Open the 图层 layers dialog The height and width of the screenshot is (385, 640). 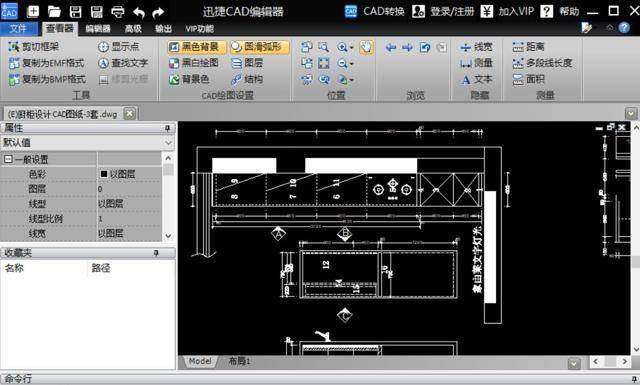pyautogui.click(x=247, y=63)
